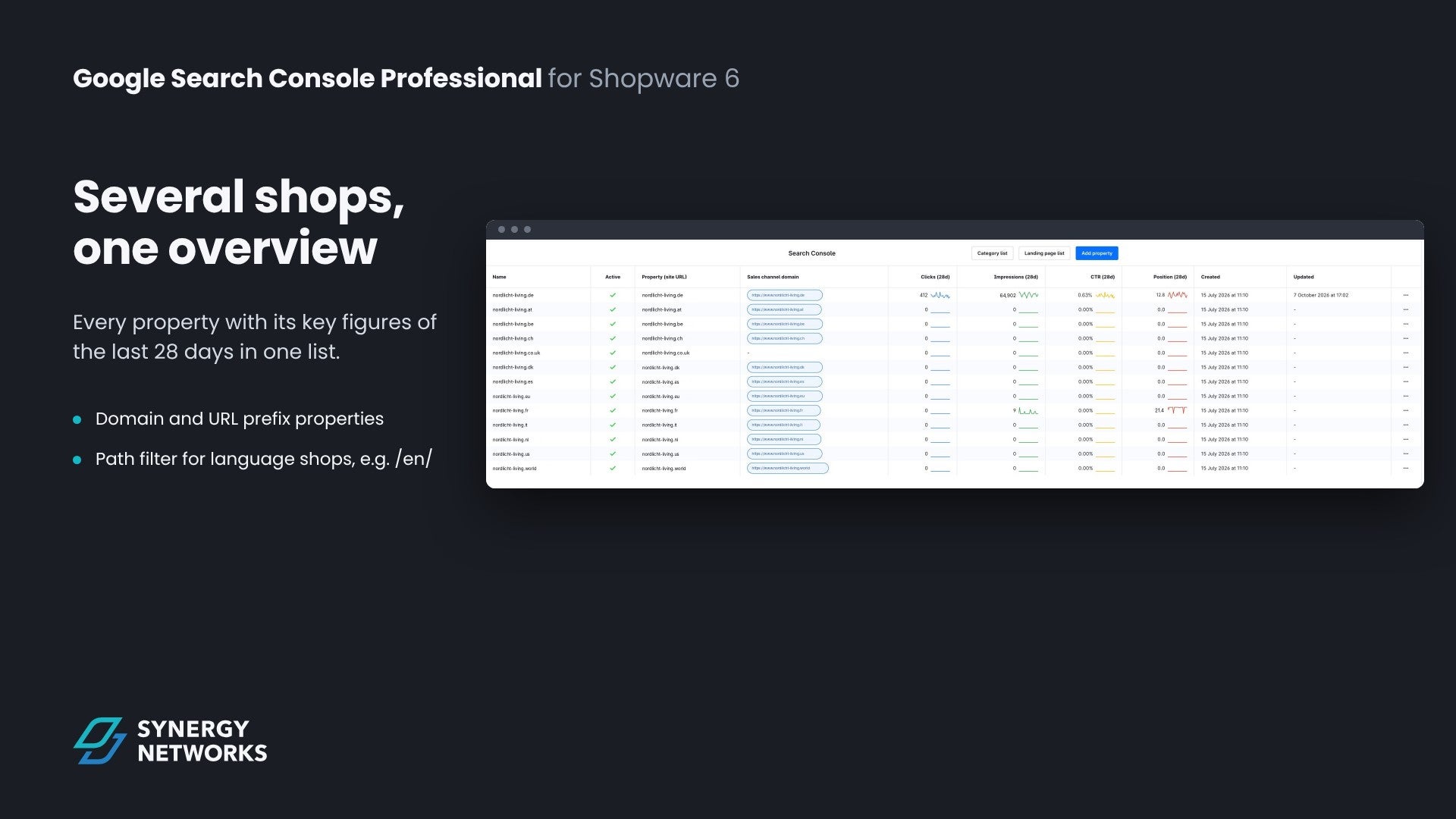Click the clicks sparkline next to 412
Viewport: 1456px width, 819px height.
click(x=940, y=295)
